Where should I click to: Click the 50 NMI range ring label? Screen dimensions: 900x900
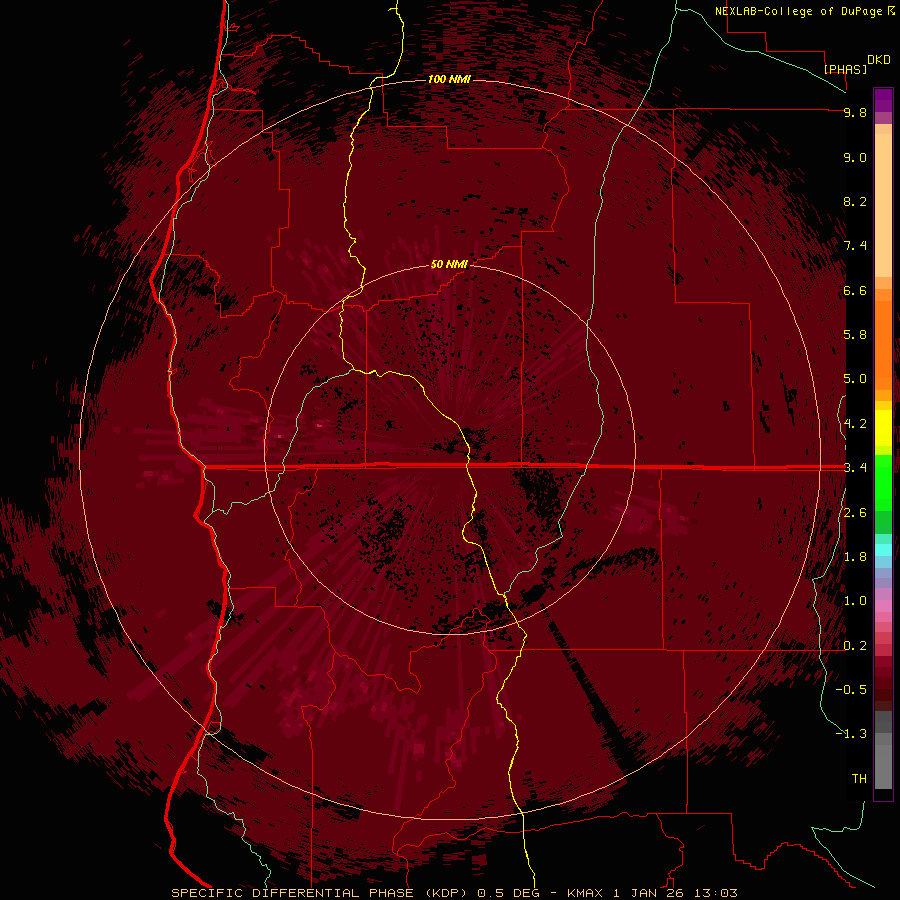tap(449, 264)
